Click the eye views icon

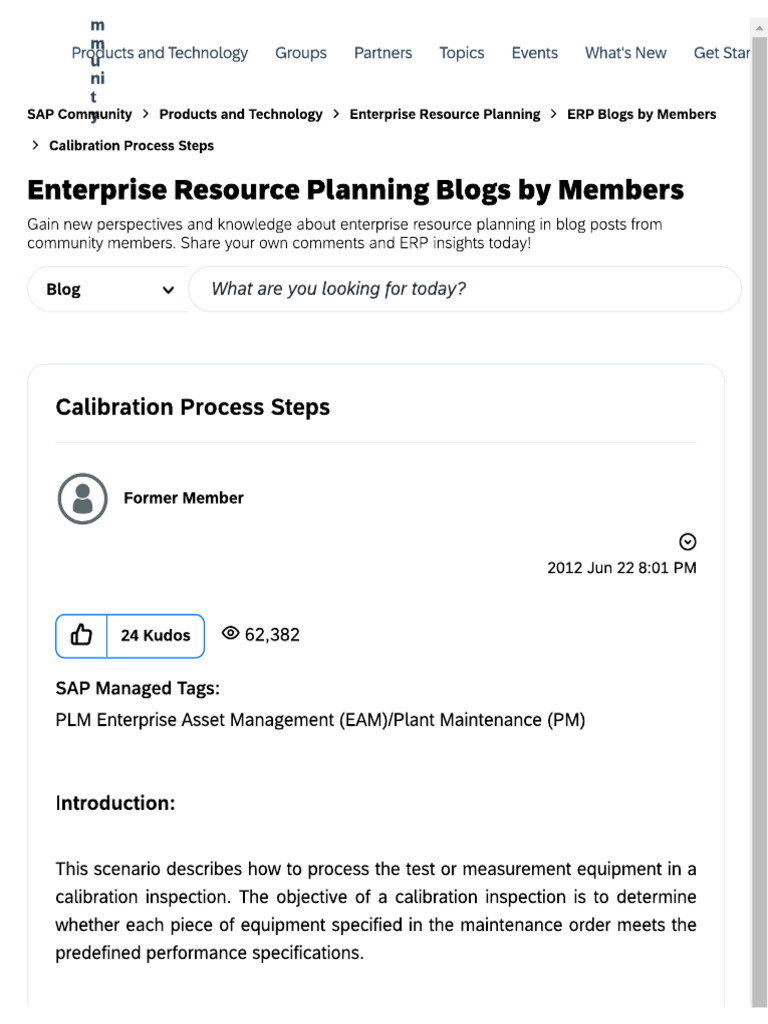coord(231,633)
